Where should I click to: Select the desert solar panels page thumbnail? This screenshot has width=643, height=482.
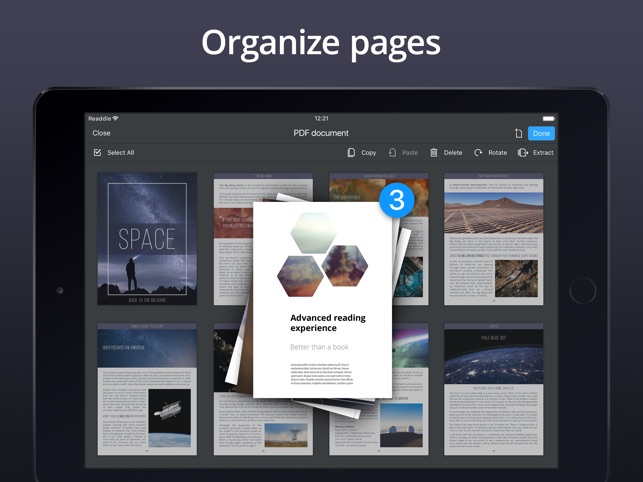coord(494,239)
